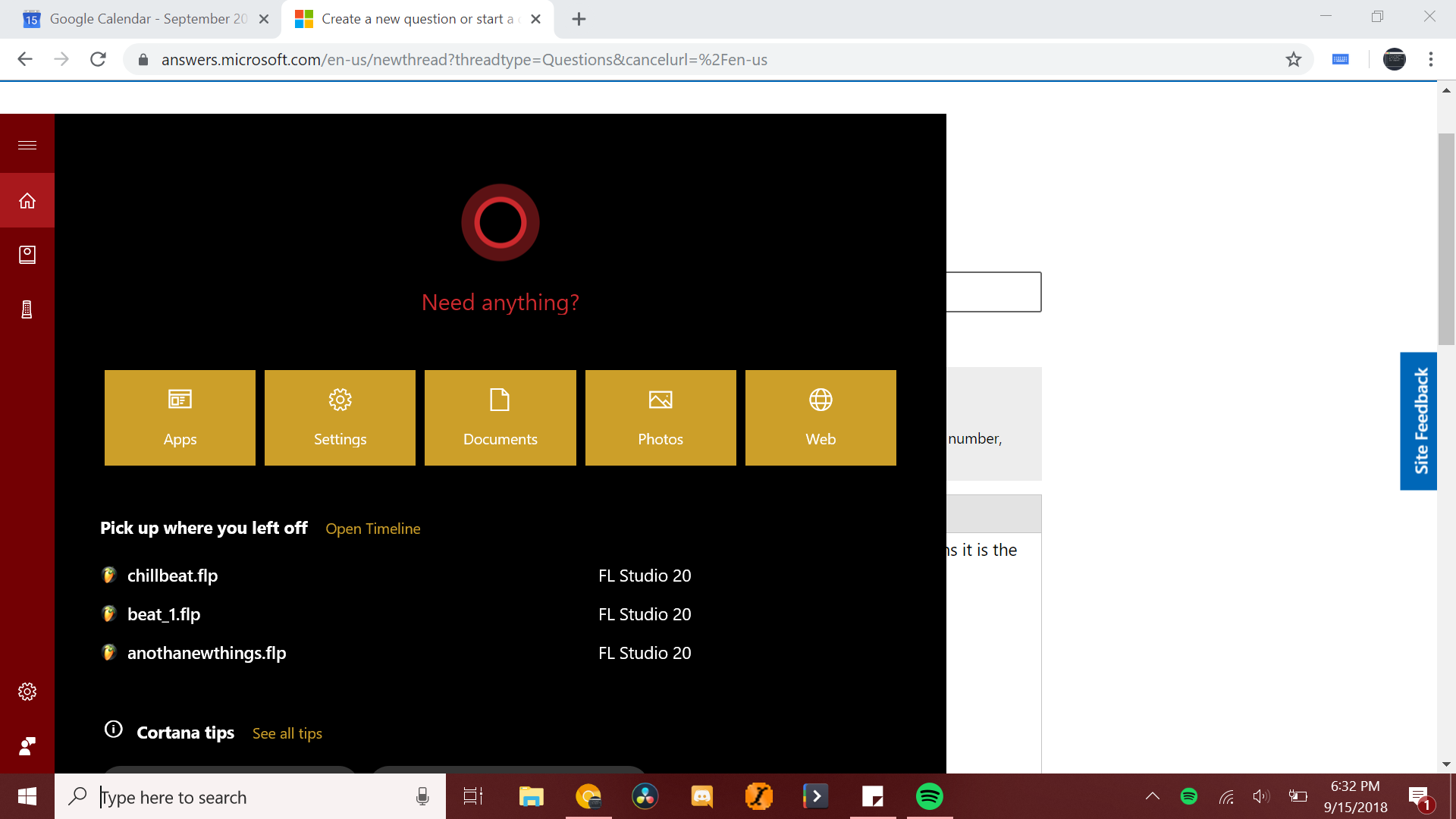
Task: Click Cortana Home icon in sidebar
Action: [x=27, y=201]
